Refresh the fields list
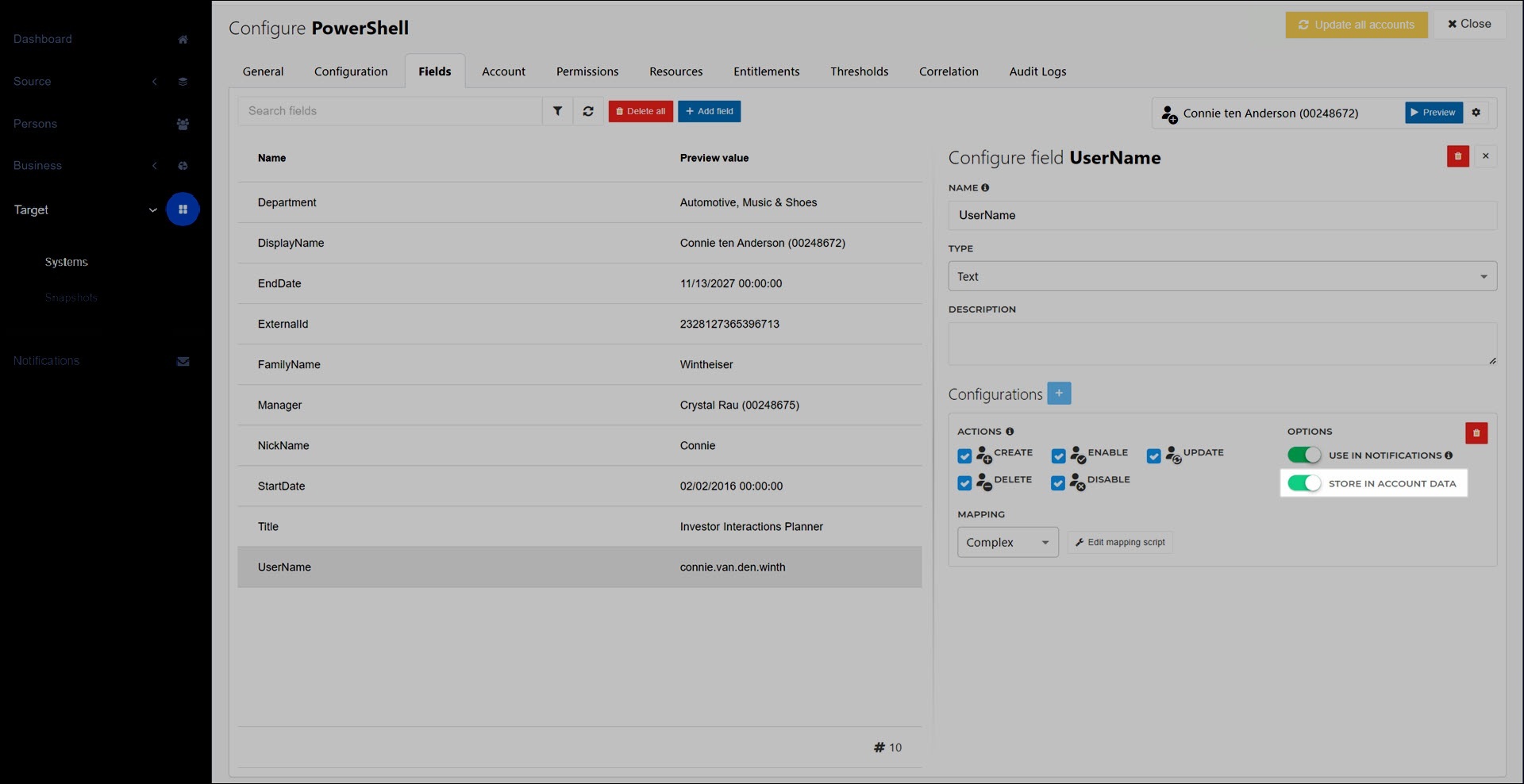Viewport: 1524px width, 784px height. click(588, 111)
